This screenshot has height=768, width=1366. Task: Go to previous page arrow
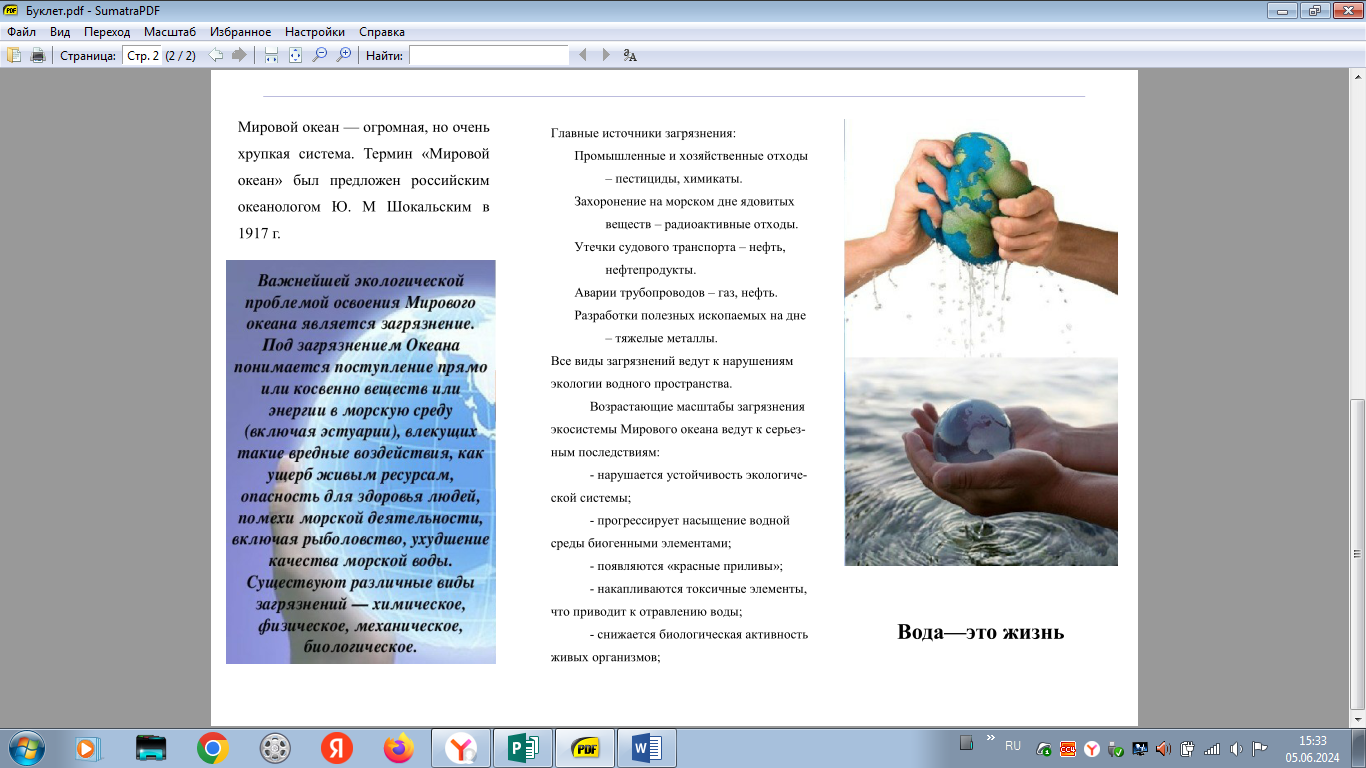coord(215,55)
